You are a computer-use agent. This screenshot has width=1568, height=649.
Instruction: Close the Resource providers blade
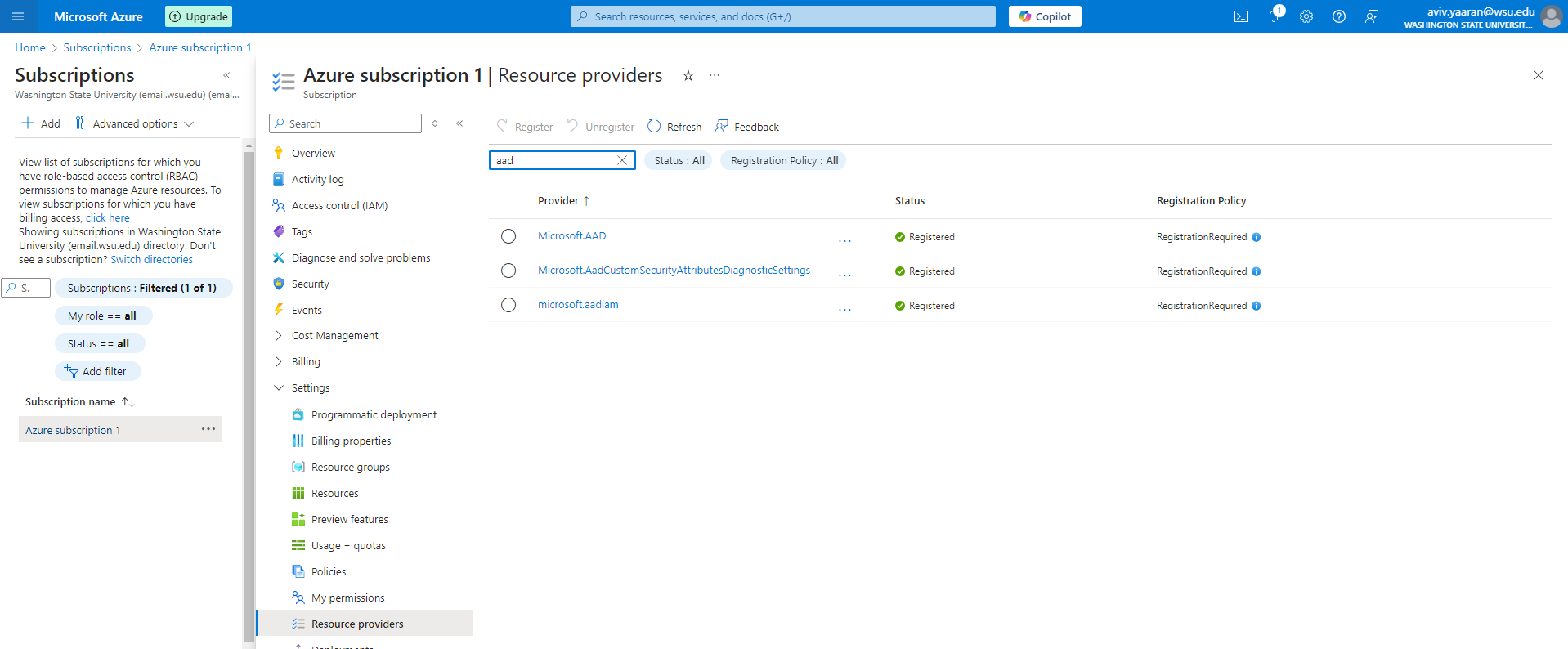[1539, 75]
